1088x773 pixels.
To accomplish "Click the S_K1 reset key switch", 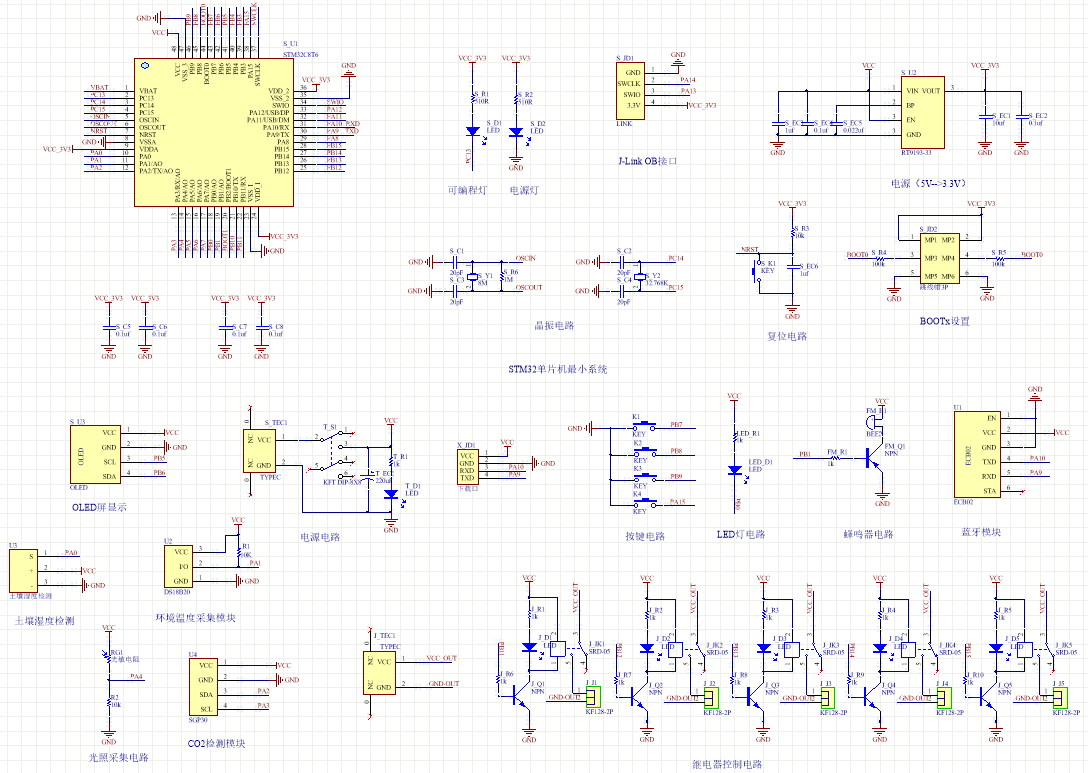I will tap(757, 271).
